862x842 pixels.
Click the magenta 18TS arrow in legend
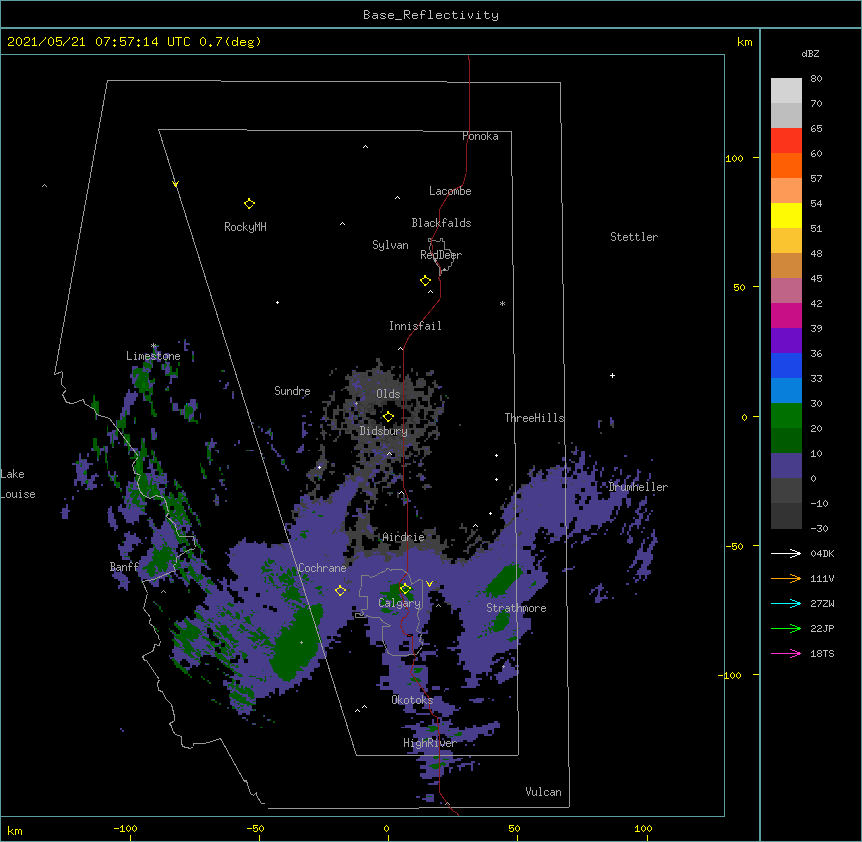[786, 653]
